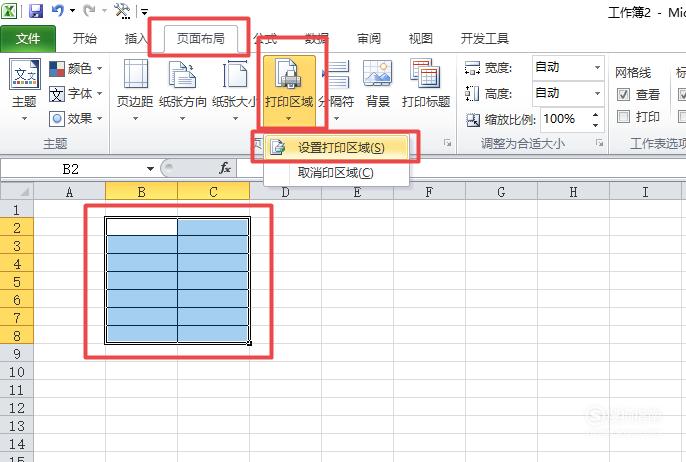Select column C header
The width and height of the screenshot is (686, 462).
pyautogui.click(x=214, y=192)
